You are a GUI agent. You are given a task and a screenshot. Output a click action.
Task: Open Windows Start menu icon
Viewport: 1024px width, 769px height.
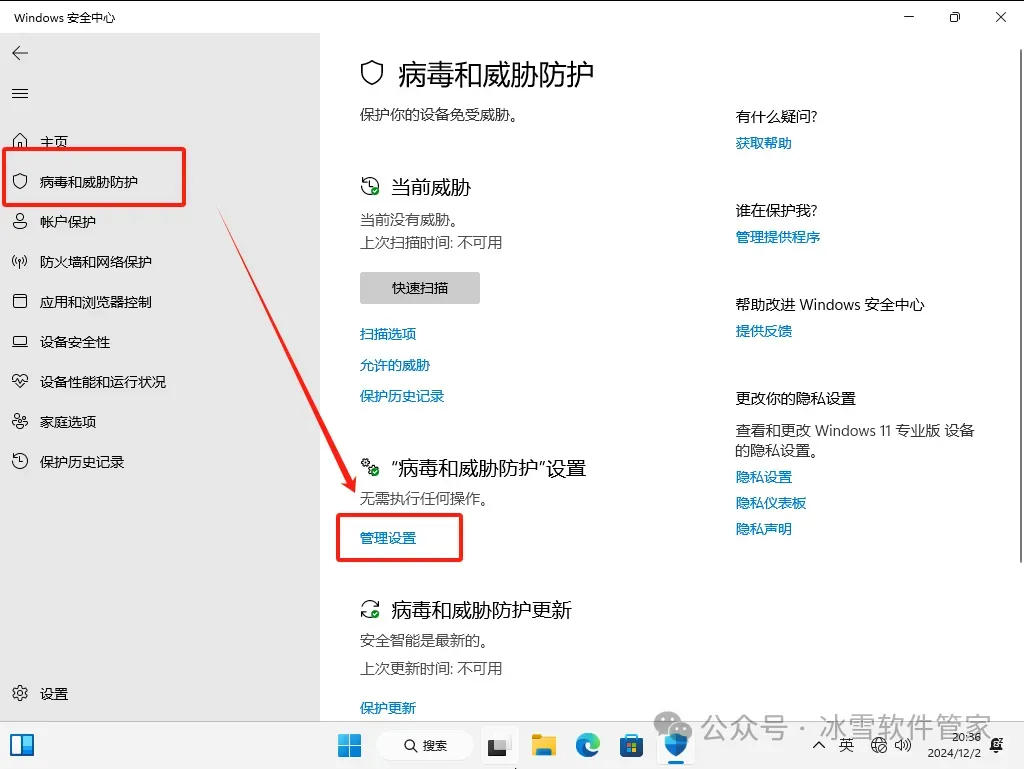click(x=349, y=745)
